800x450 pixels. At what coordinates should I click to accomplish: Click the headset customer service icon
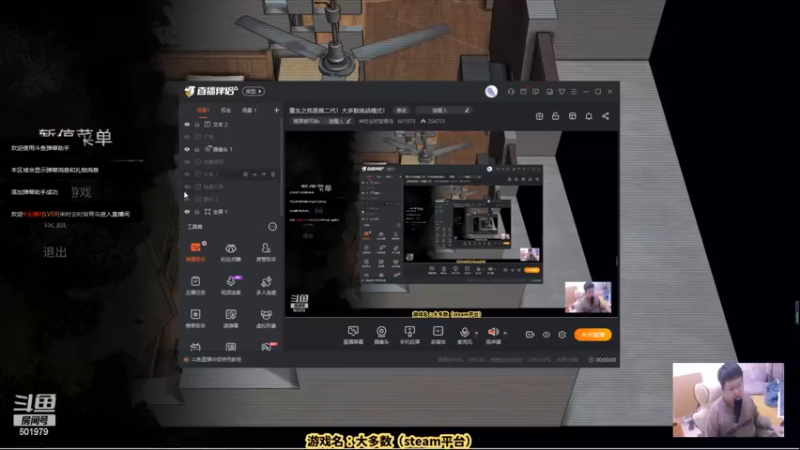[x=511, y=91]
